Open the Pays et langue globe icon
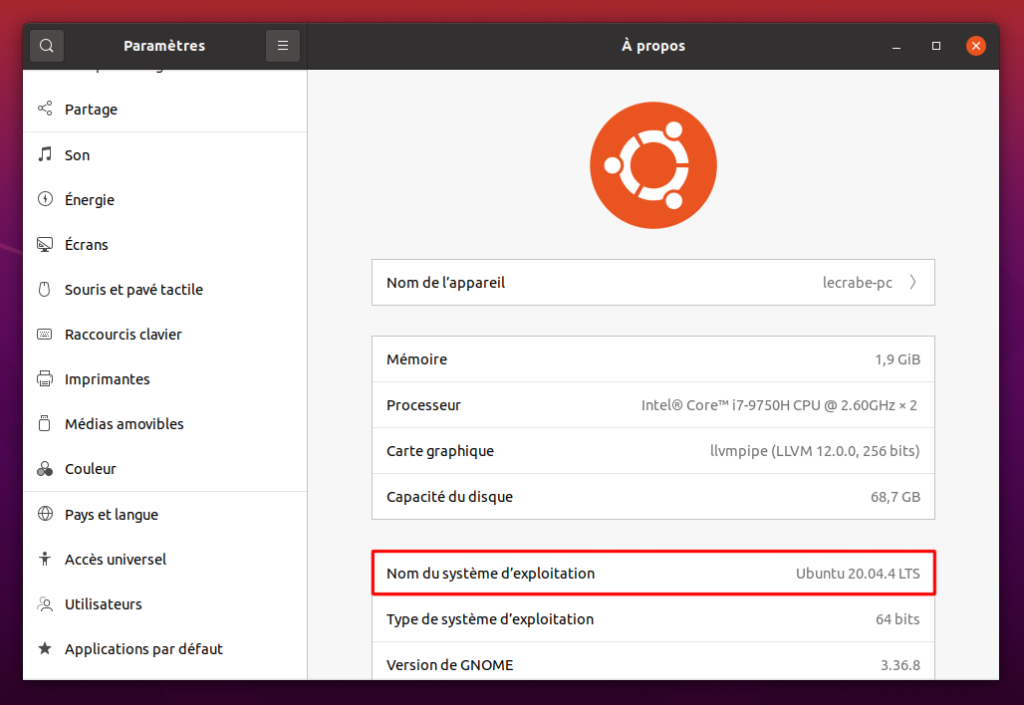This screenshot has height=705, width=1024. coord(45,514)
